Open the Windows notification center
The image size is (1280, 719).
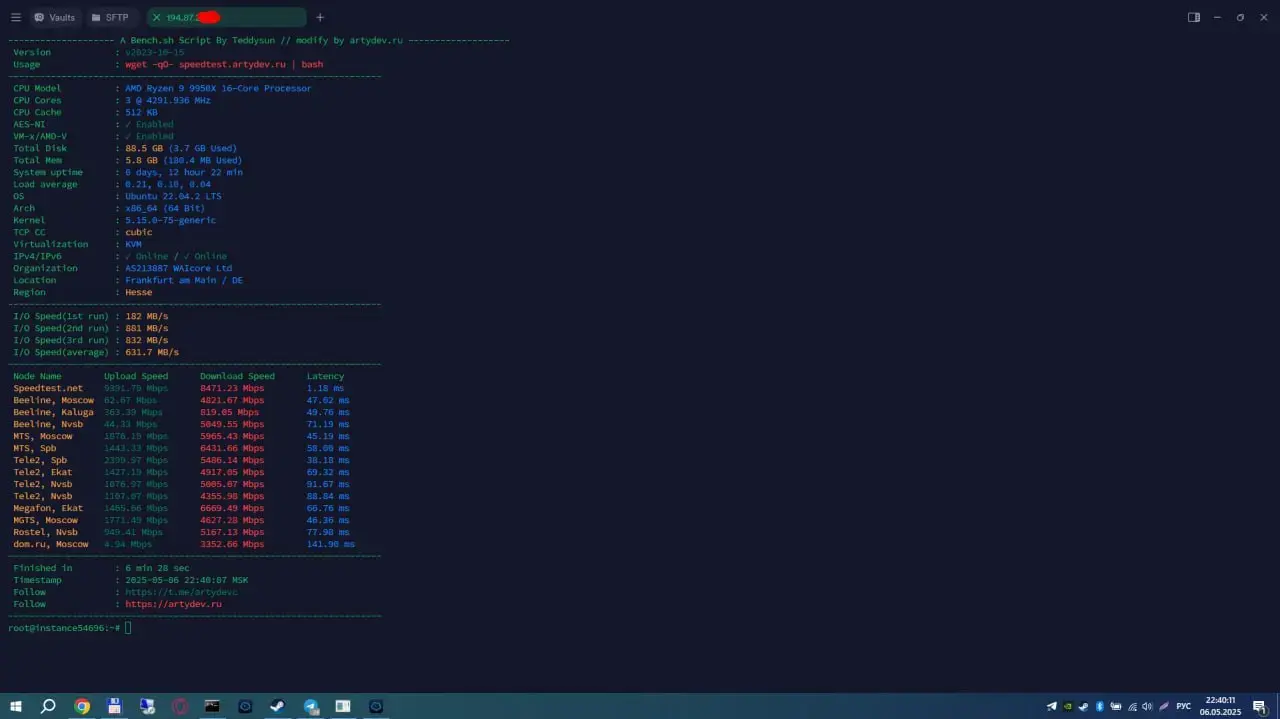pyautogui.click(x=1259, y=706)
